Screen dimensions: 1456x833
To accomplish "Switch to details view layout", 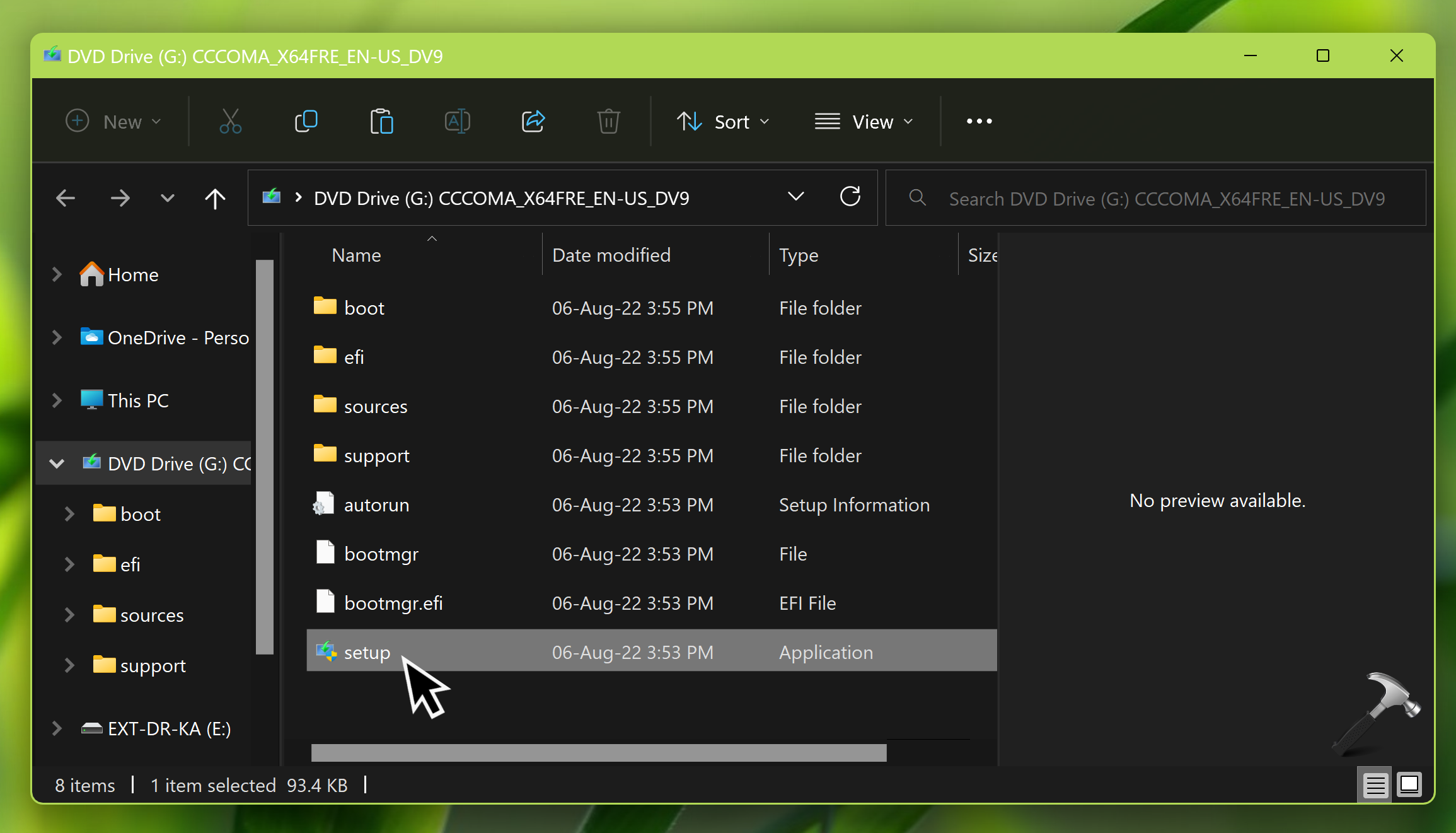I will (x=1375, y=786).
